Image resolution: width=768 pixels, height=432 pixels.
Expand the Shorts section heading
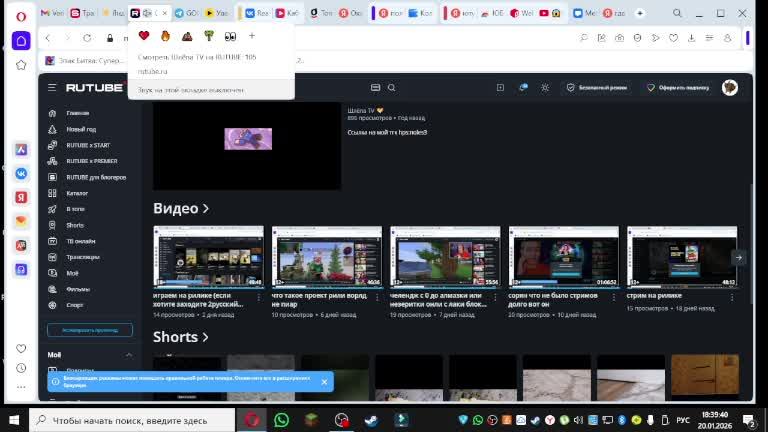181,337
